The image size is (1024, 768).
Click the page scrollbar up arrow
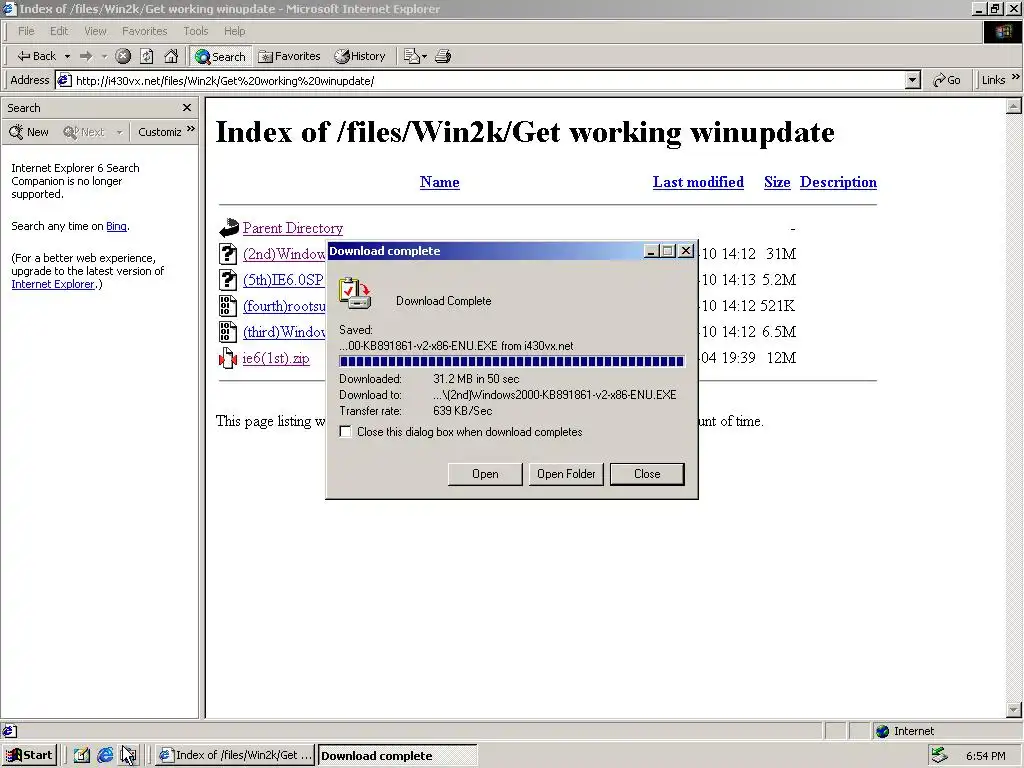click(1014, 106)
